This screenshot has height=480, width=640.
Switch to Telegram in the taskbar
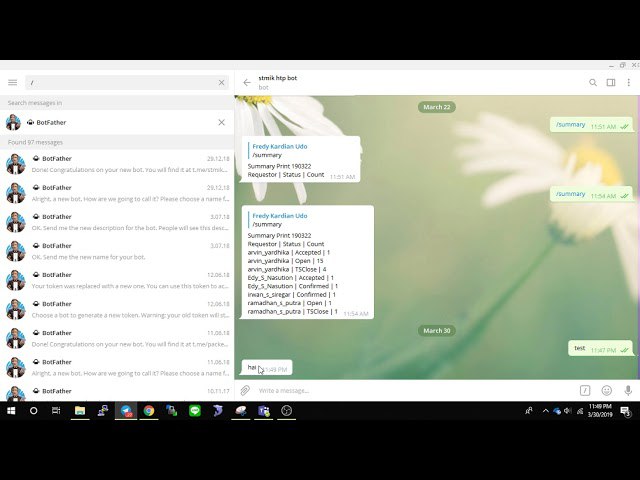pyautogui.click(x=126, y=411)
